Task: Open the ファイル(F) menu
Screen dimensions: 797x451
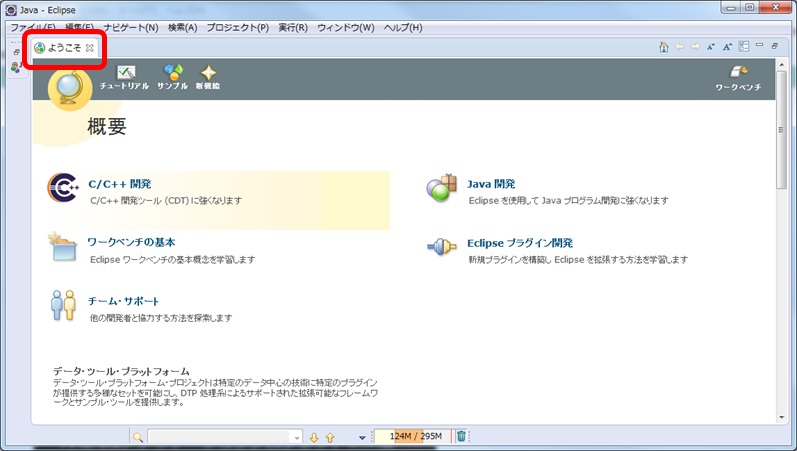Action: [x=33, y=27]
